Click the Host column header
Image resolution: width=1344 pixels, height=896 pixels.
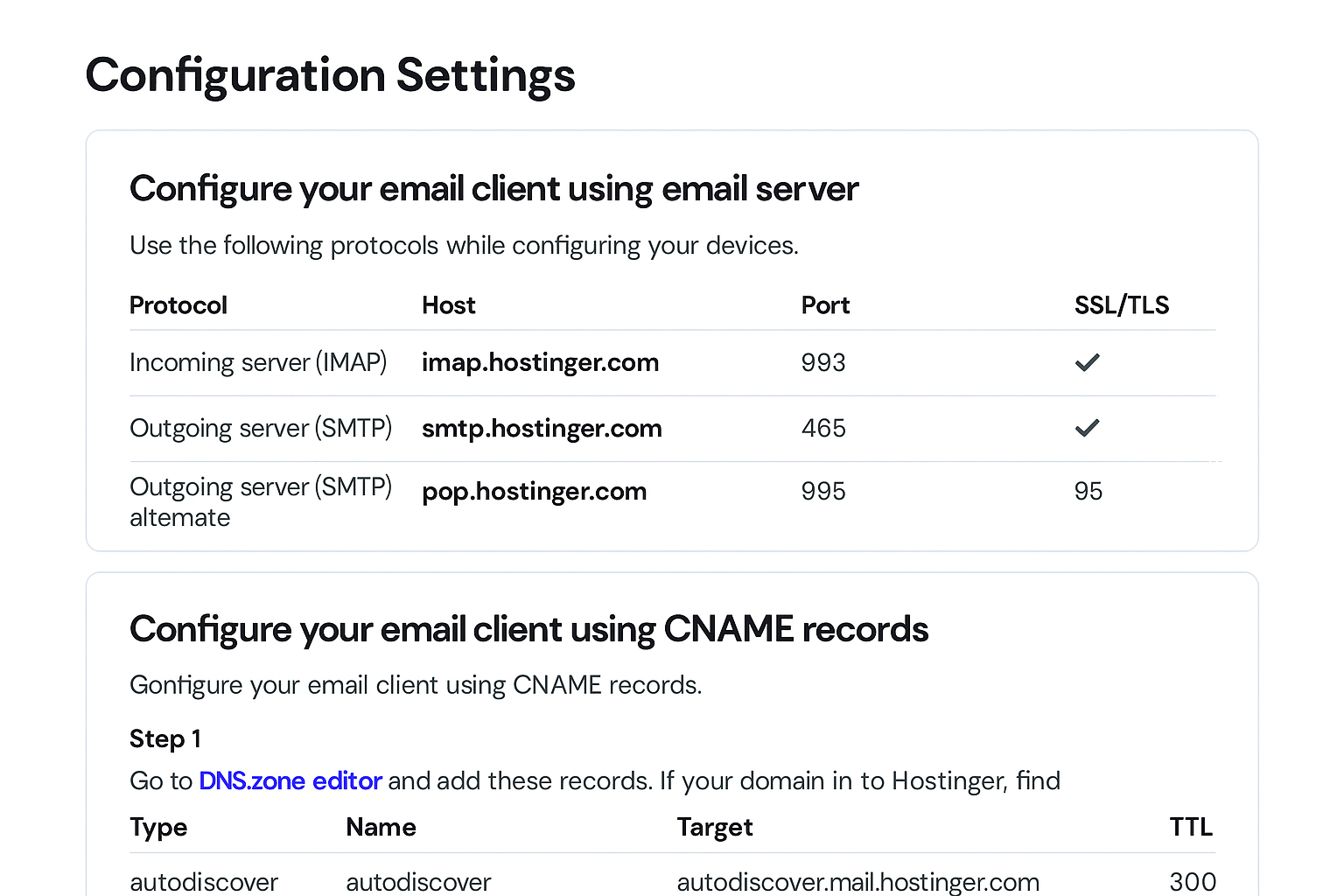[449, 305]
